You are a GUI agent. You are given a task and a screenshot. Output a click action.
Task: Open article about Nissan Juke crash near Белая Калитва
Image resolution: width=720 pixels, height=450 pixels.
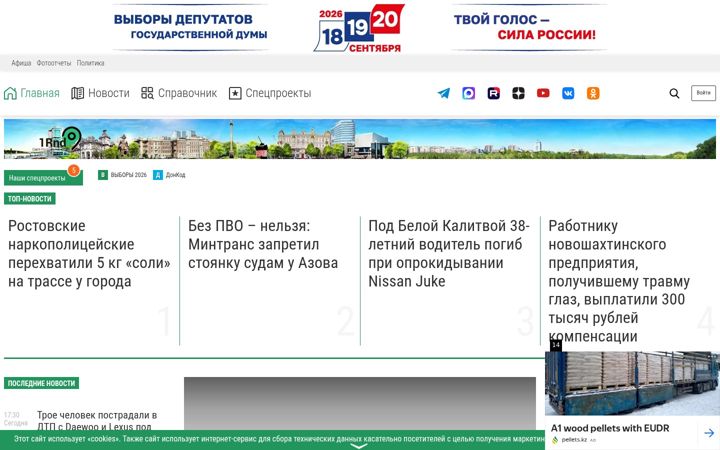[x=449, y=253]
